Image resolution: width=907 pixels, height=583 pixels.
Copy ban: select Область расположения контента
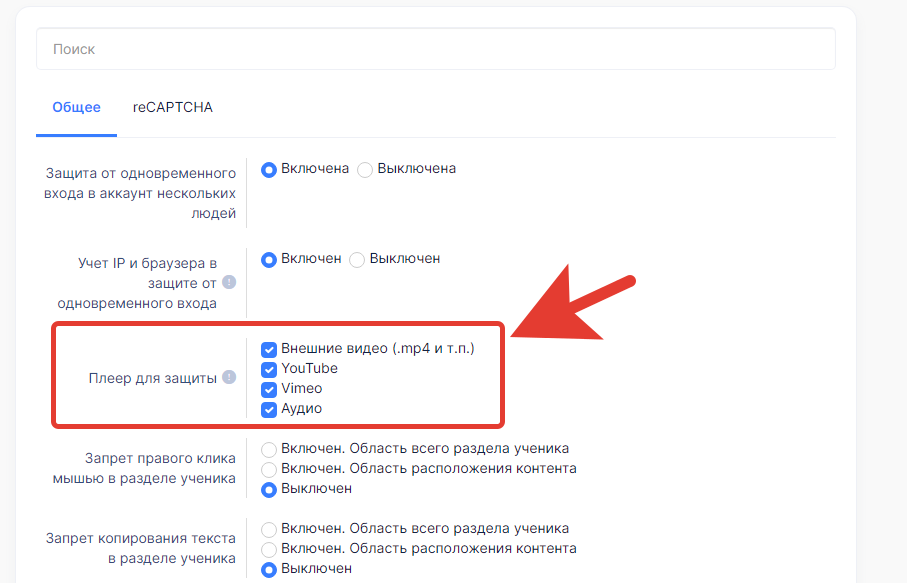268,549
